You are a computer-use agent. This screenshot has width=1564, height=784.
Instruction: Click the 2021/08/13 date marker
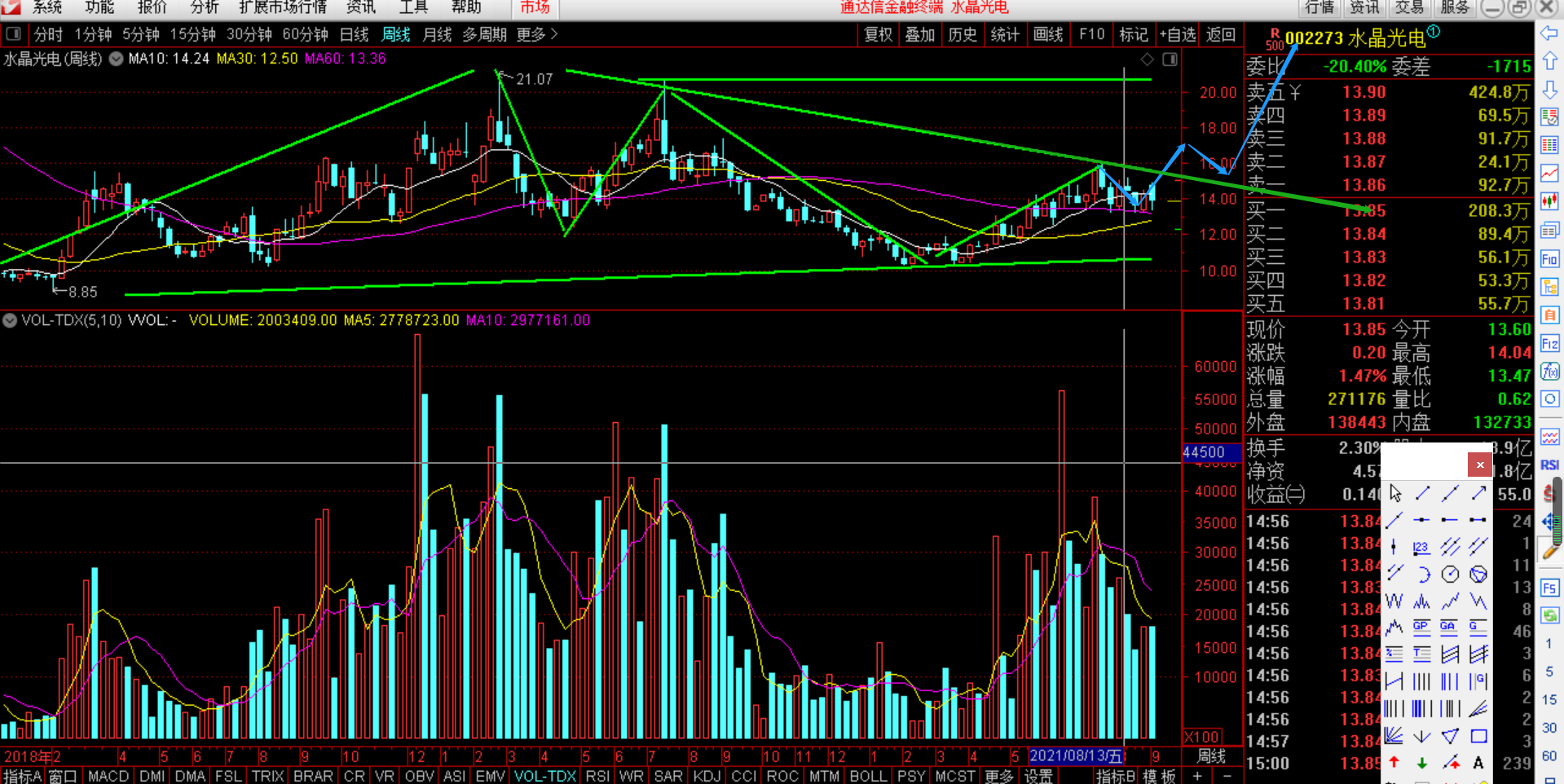1076,755
